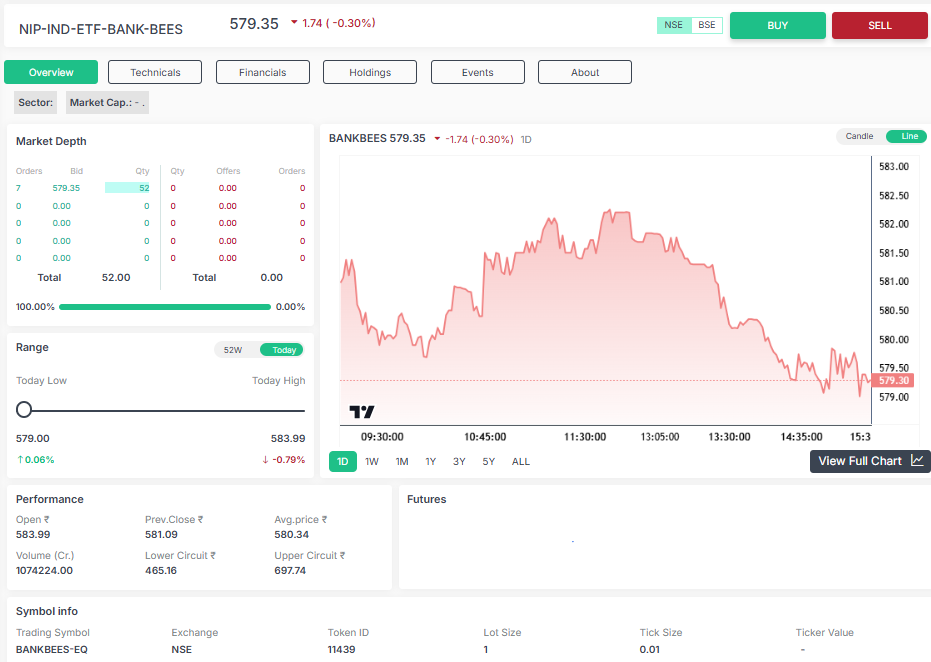Click the red SELL button
This screenshot has height=662, width=931.
(x=879, y=26)
